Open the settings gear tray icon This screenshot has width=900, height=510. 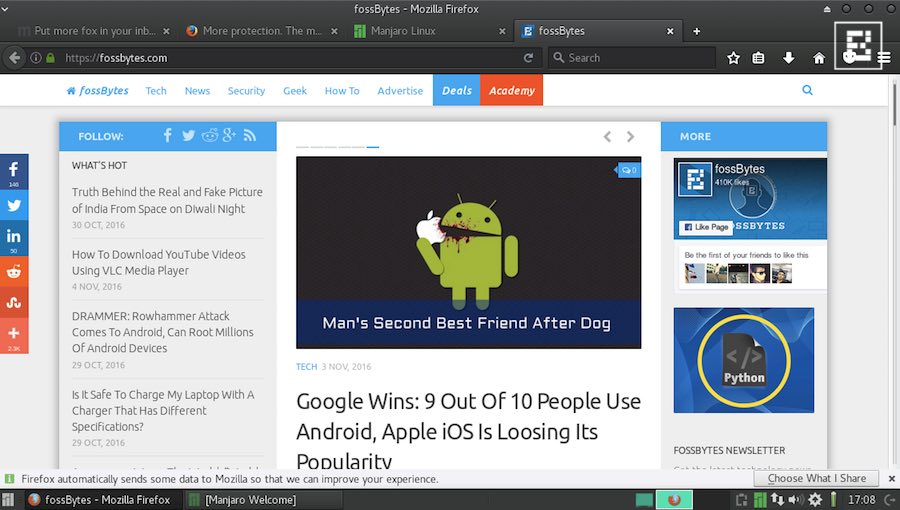coord(814,500)
